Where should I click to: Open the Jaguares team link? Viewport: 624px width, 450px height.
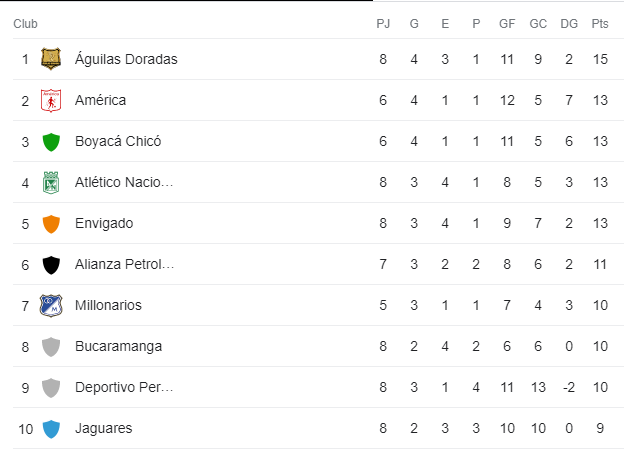click(103, 429)
